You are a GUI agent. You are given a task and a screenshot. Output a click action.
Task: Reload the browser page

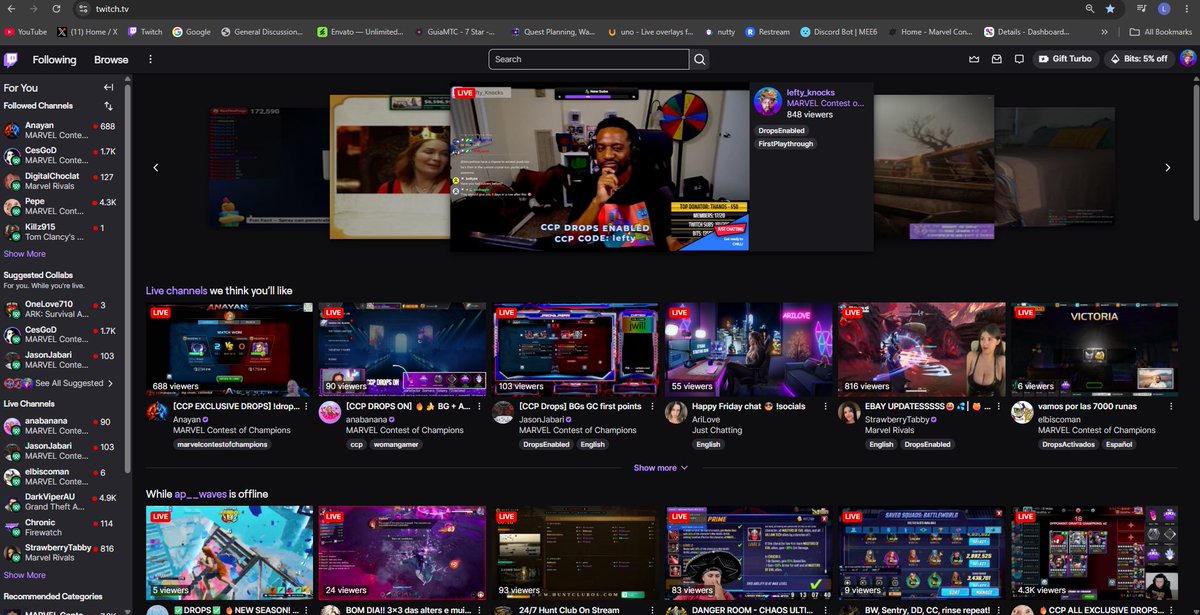tap(57, 8)
